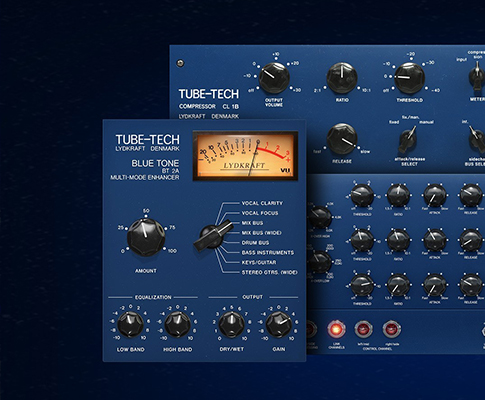485x400 pixels.
Task: Toggle the METER input/compression switch
Action: 477,76
